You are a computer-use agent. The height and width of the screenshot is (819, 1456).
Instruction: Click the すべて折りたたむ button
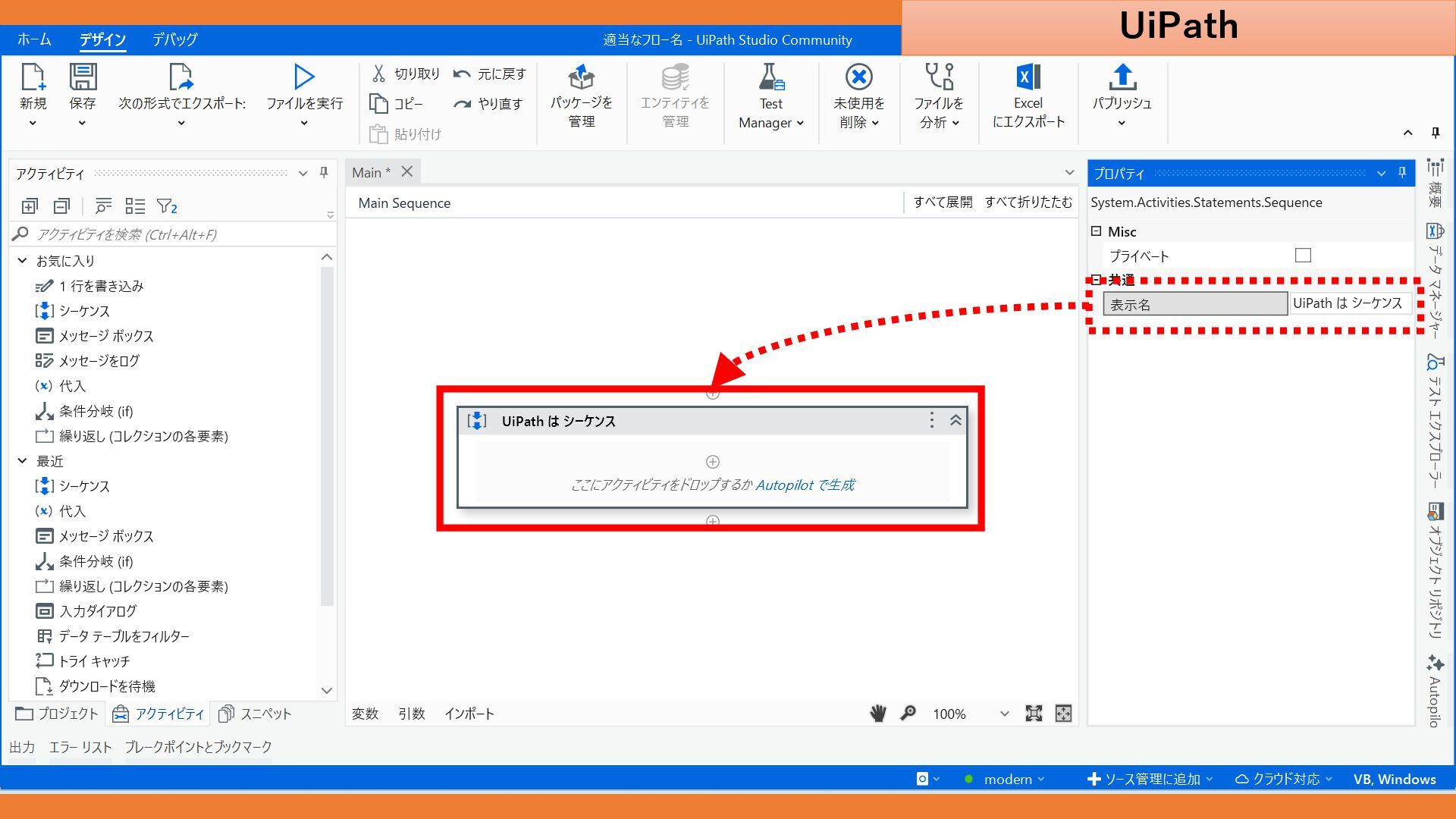[1028, 202]
